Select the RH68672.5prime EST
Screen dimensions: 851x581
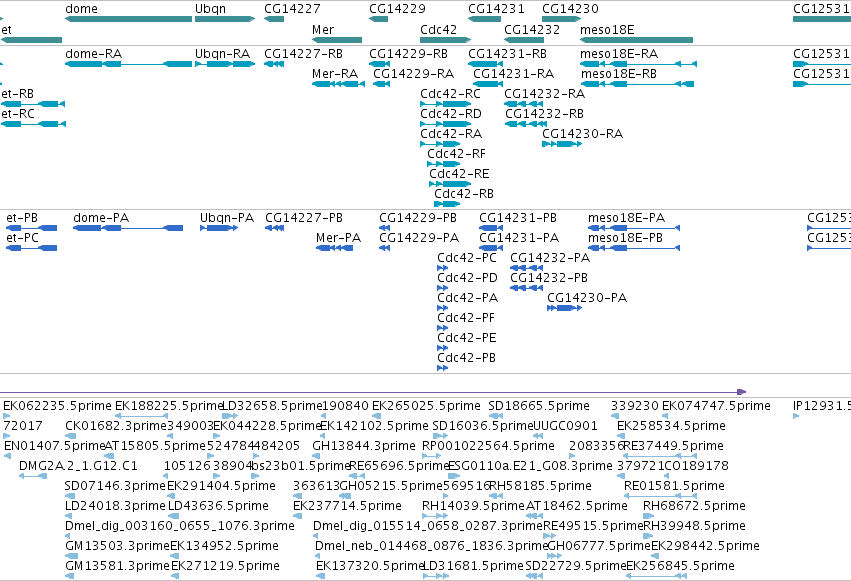click(x=648, y=516)
